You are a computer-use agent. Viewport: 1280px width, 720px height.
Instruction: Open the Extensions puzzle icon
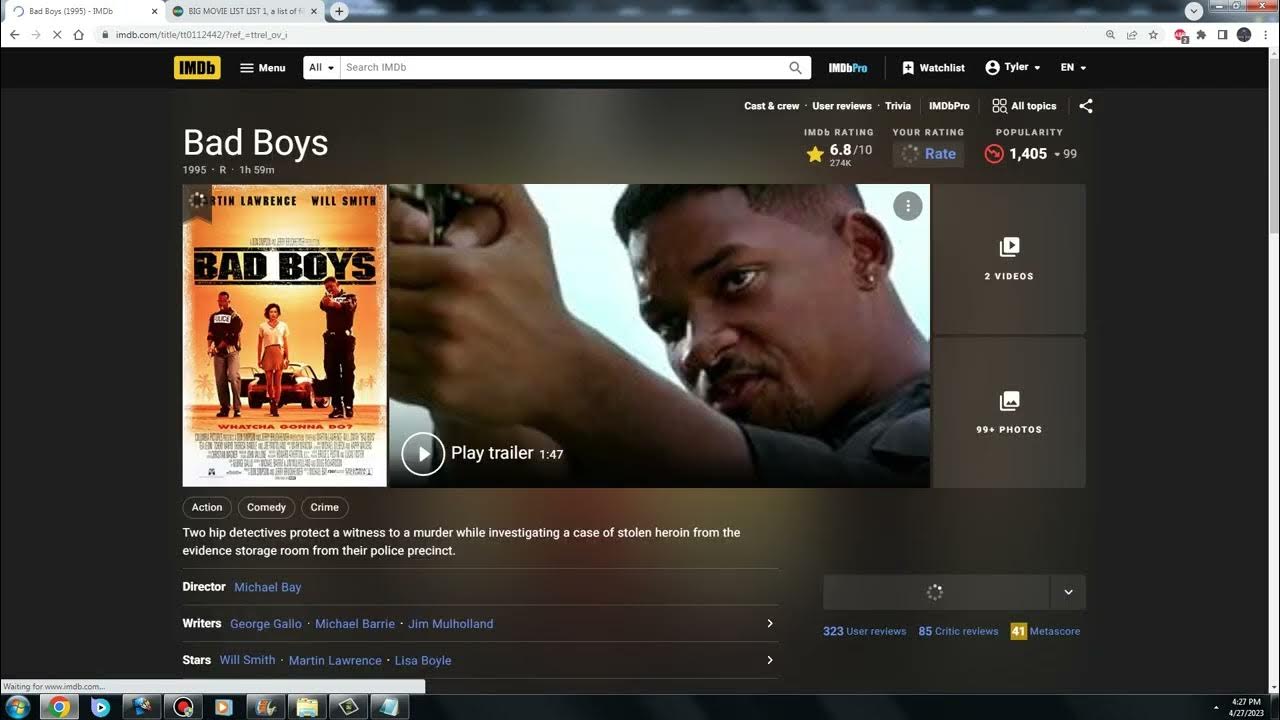pyautogui.click(x=1201, y=34)
